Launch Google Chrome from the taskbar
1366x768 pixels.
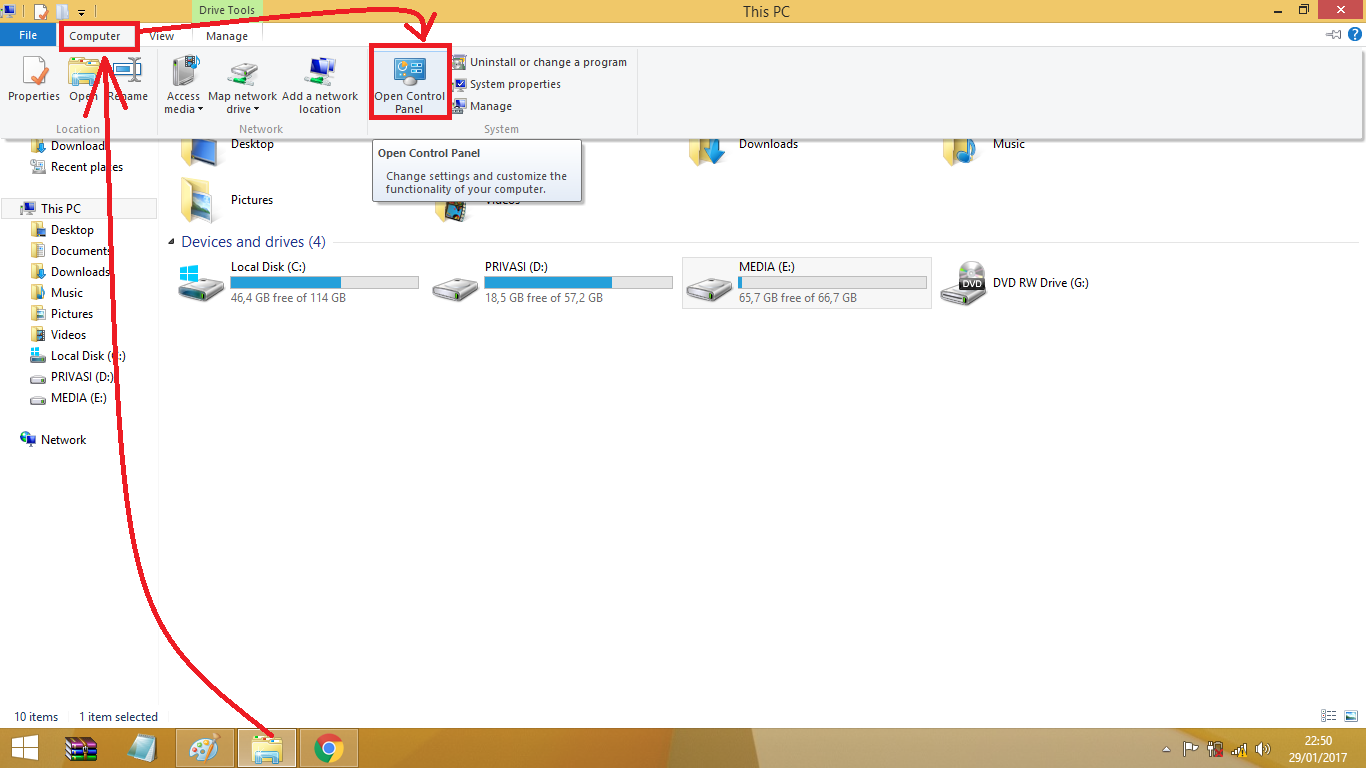click(x=328, y=747)
